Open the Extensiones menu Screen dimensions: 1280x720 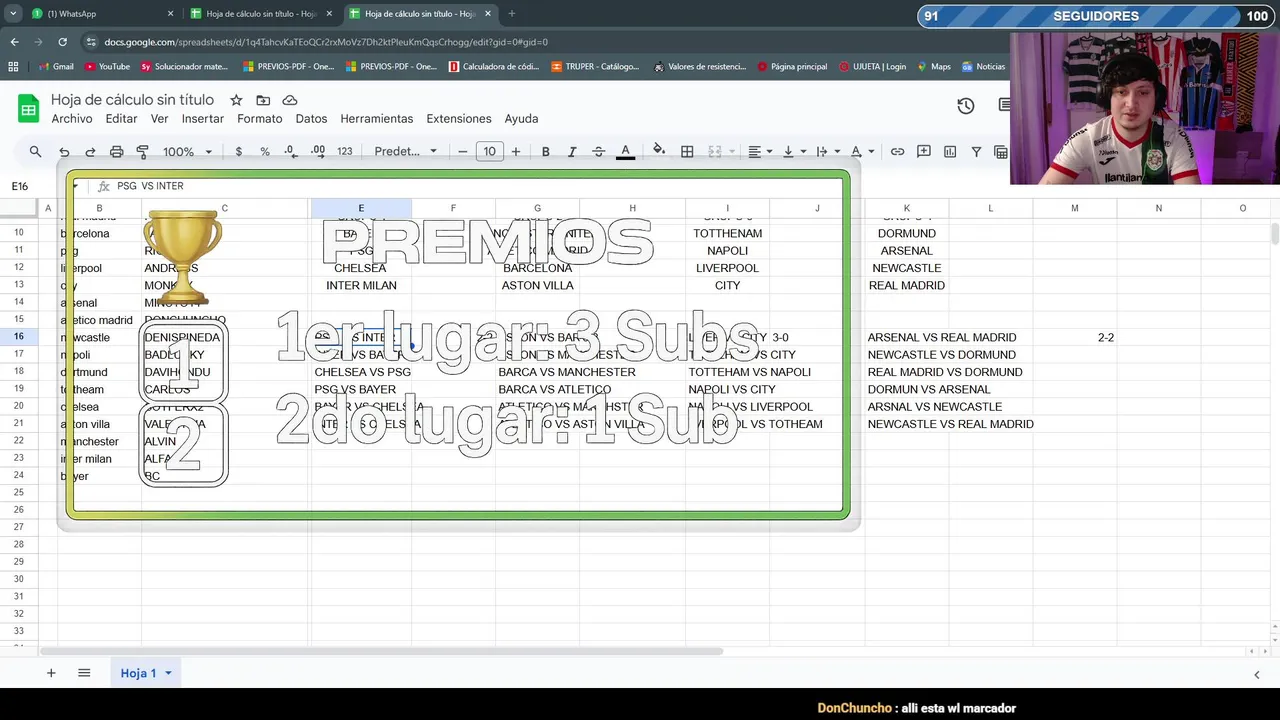point(459,118)
